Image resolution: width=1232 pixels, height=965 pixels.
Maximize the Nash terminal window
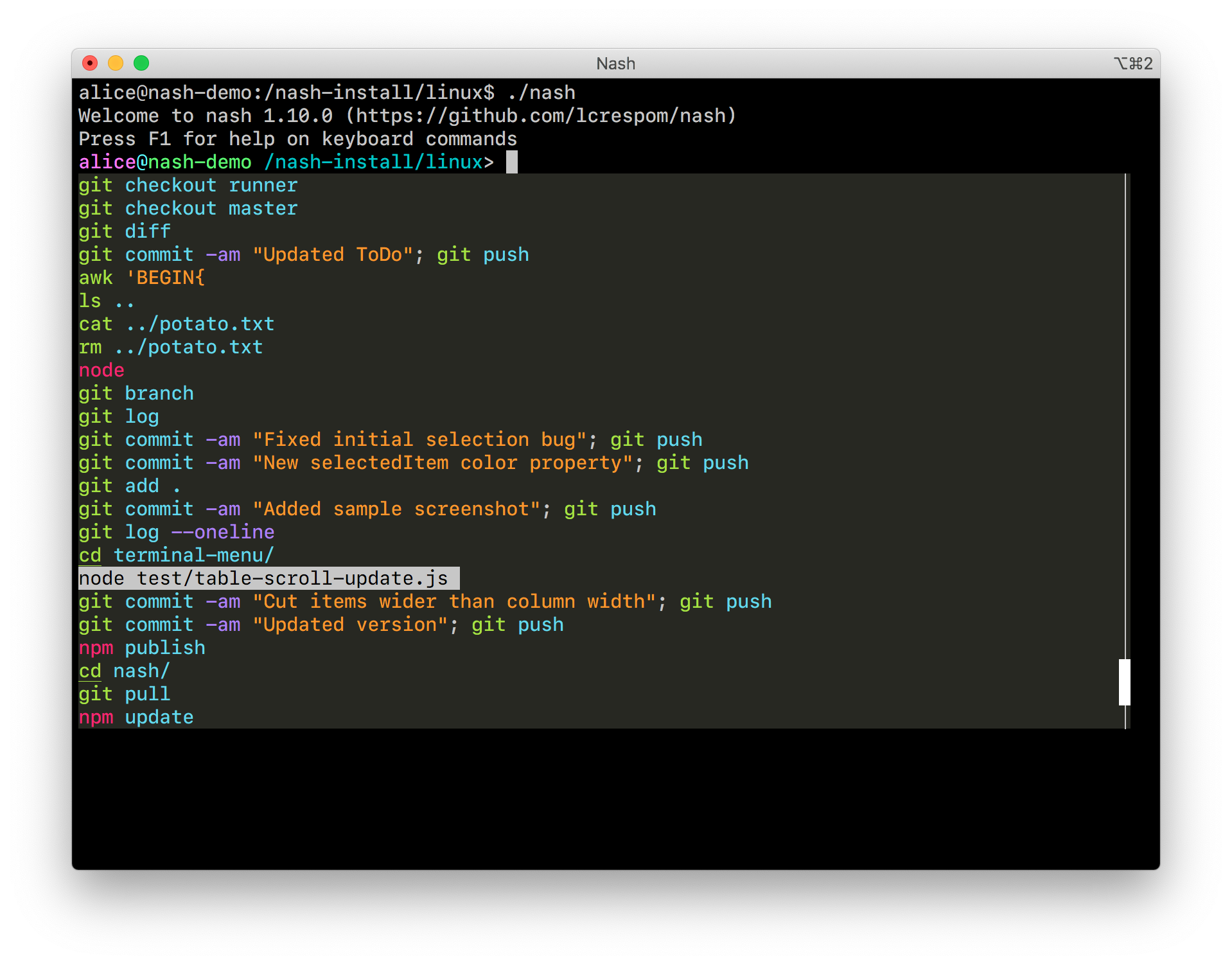tap(141, 63)
